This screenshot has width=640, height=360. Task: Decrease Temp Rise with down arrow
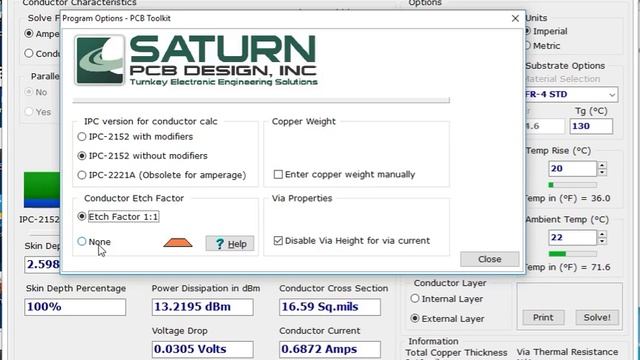[602, 172]
